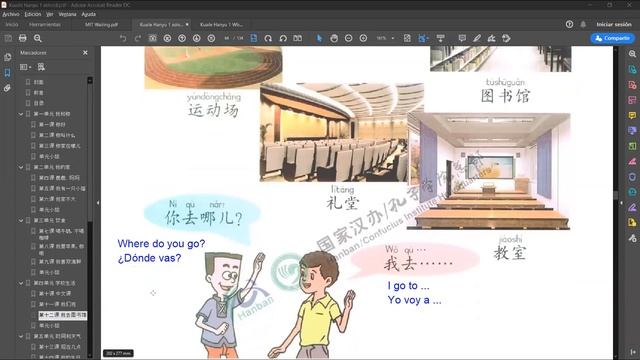
Task: Go to the previous page
Action: (x=182, y=38)
